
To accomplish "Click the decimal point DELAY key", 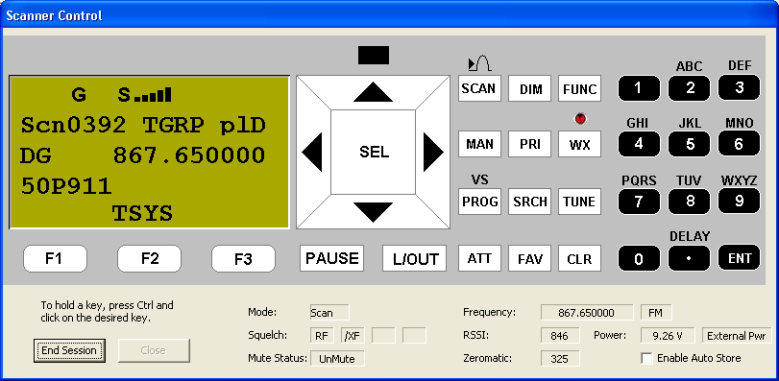I will [x=689, y=258].
